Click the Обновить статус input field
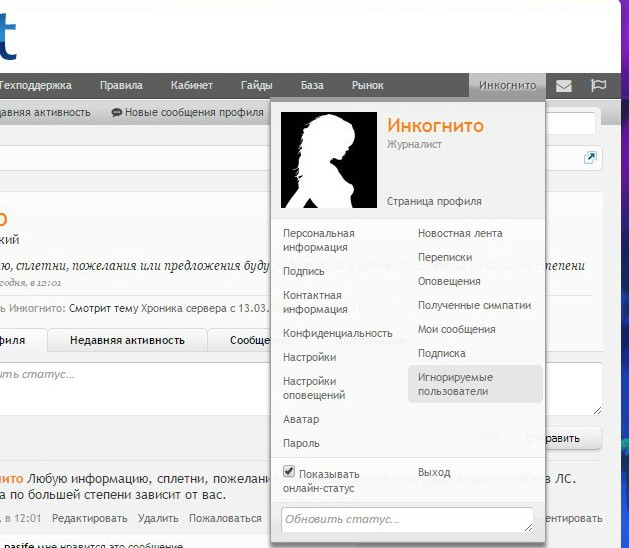Screen dimensions: 629x548 click(407, 520)
